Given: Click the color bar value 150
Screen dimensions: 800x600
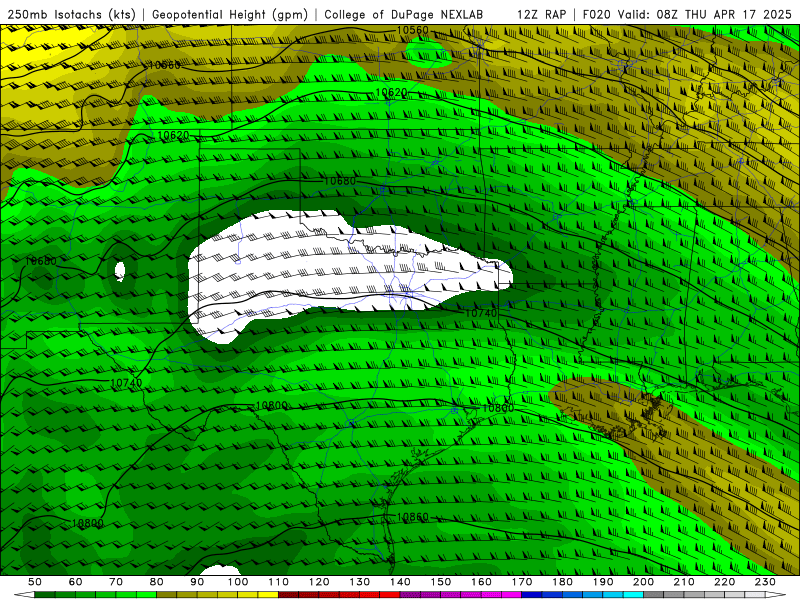Looking at the screenshot, I should 441,582.
